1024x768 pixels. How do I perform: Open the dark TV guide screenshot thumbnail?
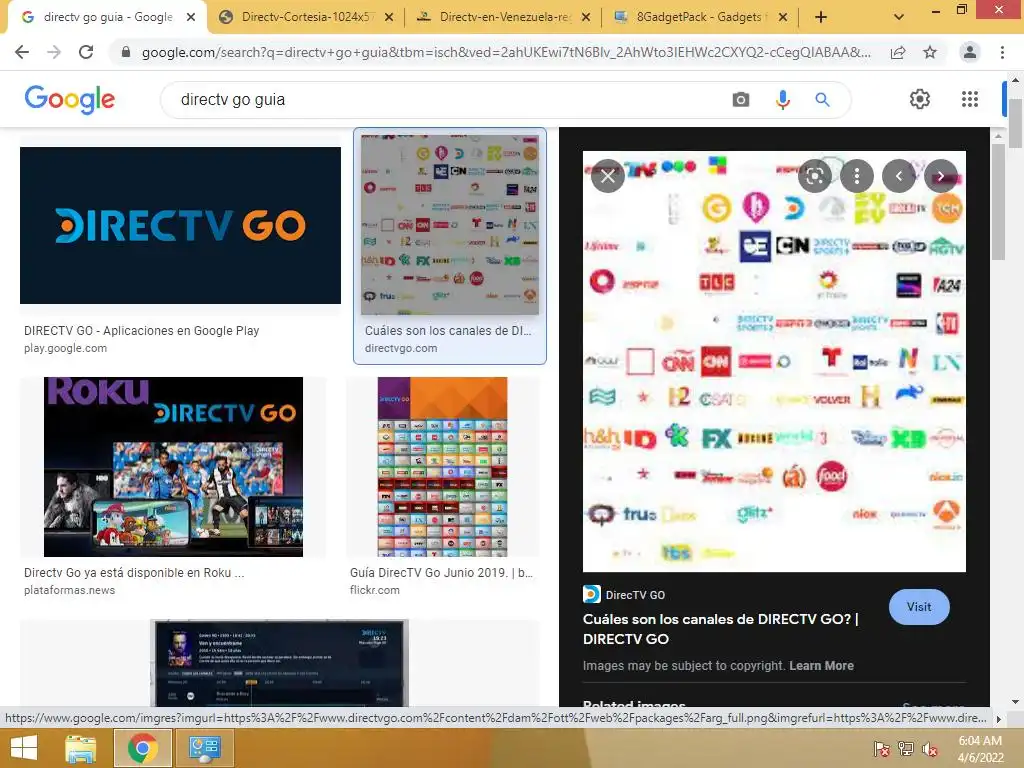click(x=280, y=663)
